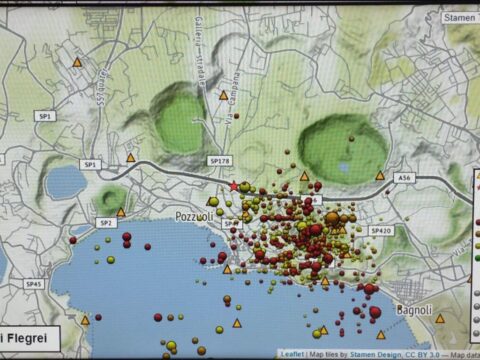Click the Flegrei title box

tap(30, 339)
